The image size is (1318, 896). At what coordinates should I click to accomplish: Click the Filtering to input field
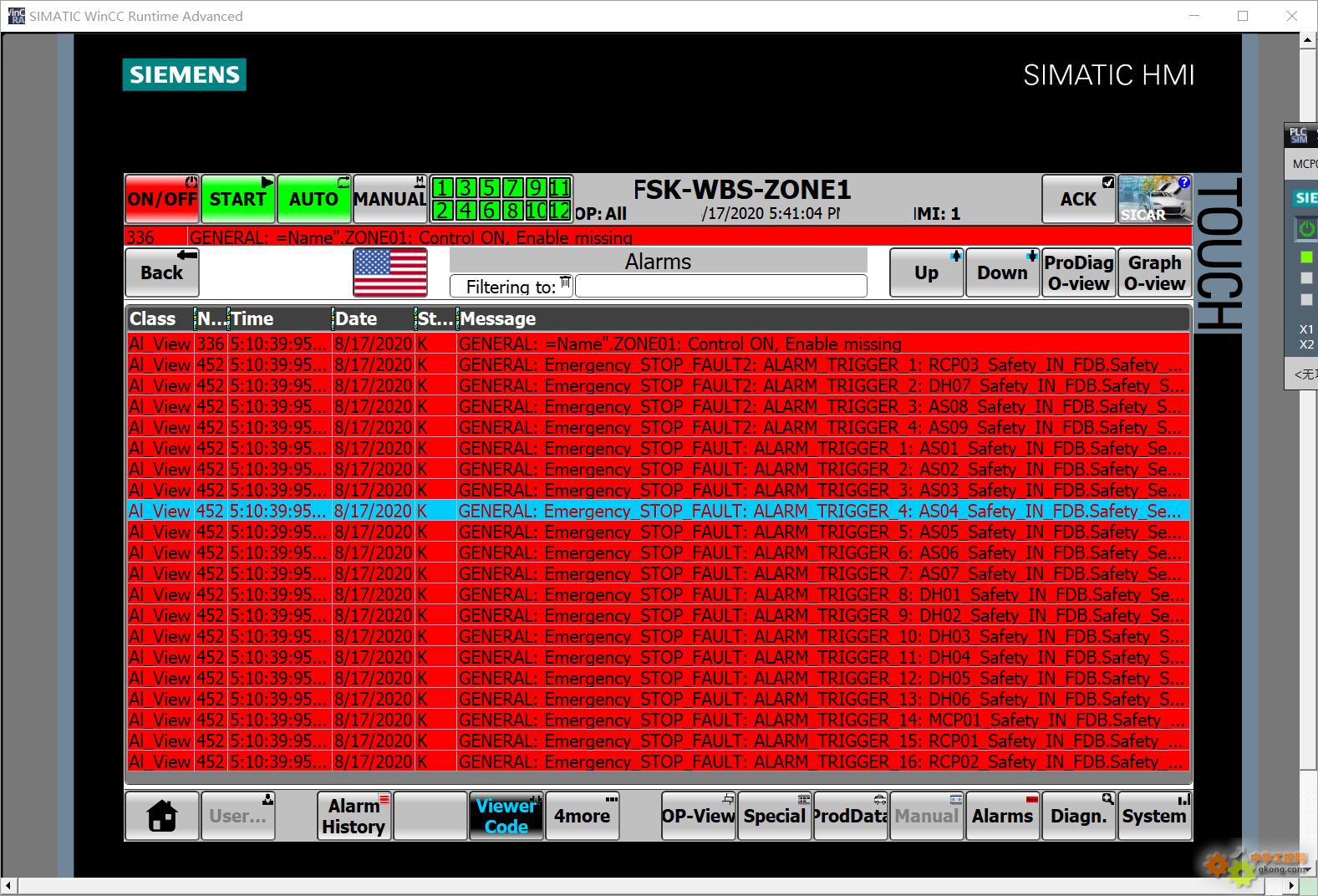coord(720,287)
